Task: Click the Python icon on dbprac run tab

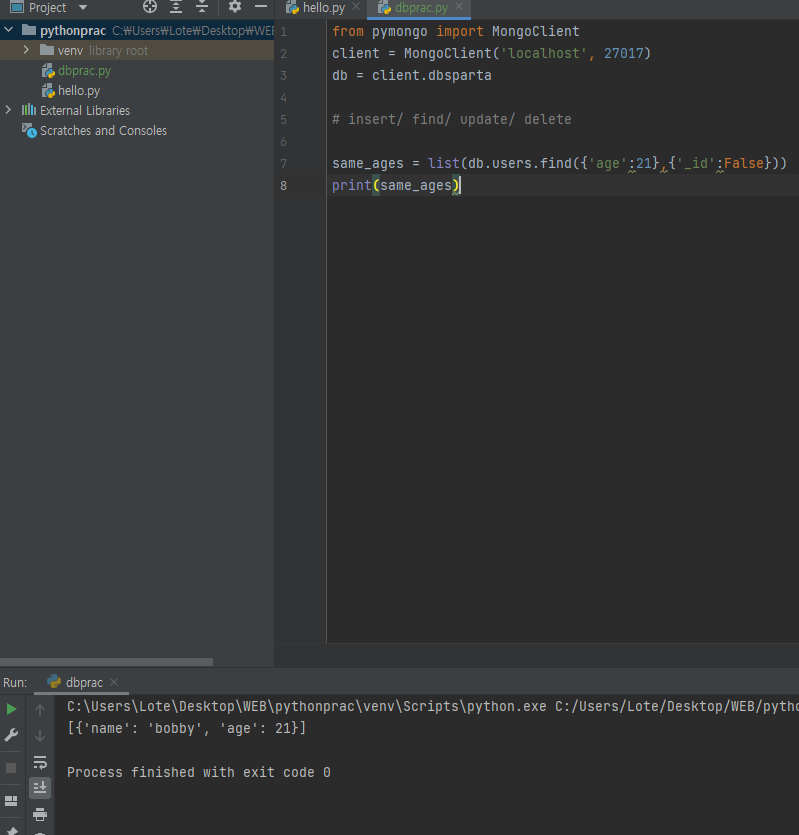Action: tap(54, 681)
